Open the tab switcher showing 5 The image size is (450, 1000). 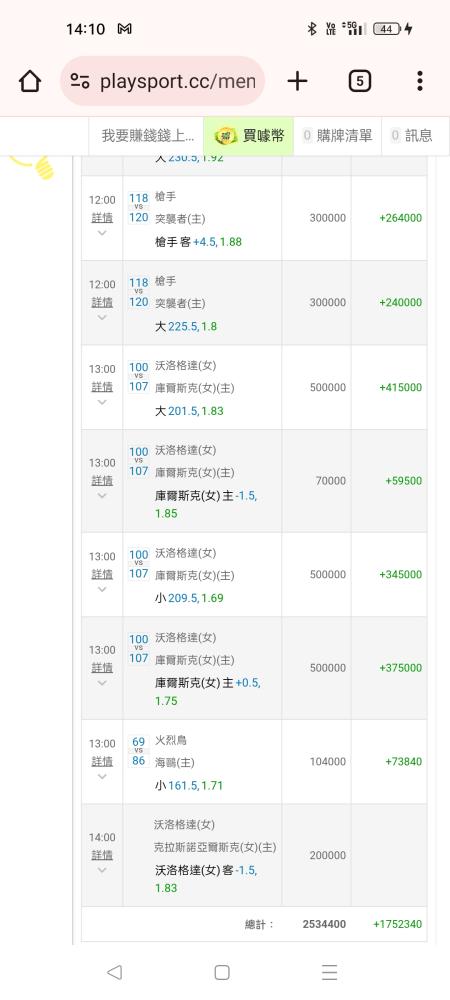click(x=359, y=81)
